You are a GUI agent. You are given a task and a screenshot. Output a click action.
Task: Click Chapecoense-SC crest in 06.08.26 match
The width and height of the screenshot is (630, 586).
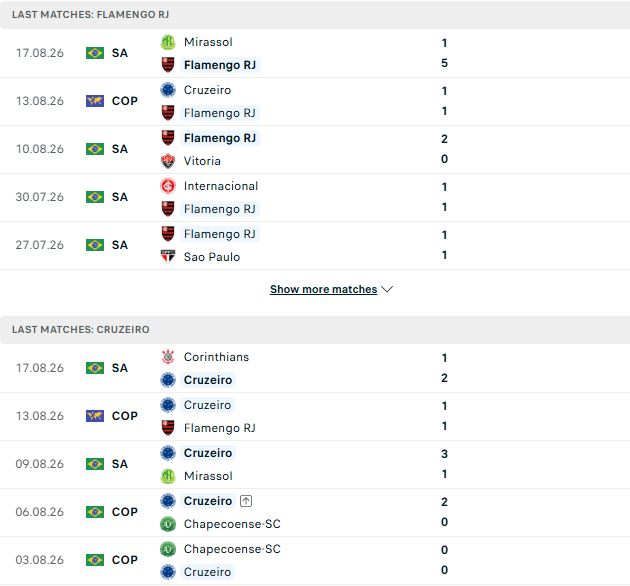(168, 524)
